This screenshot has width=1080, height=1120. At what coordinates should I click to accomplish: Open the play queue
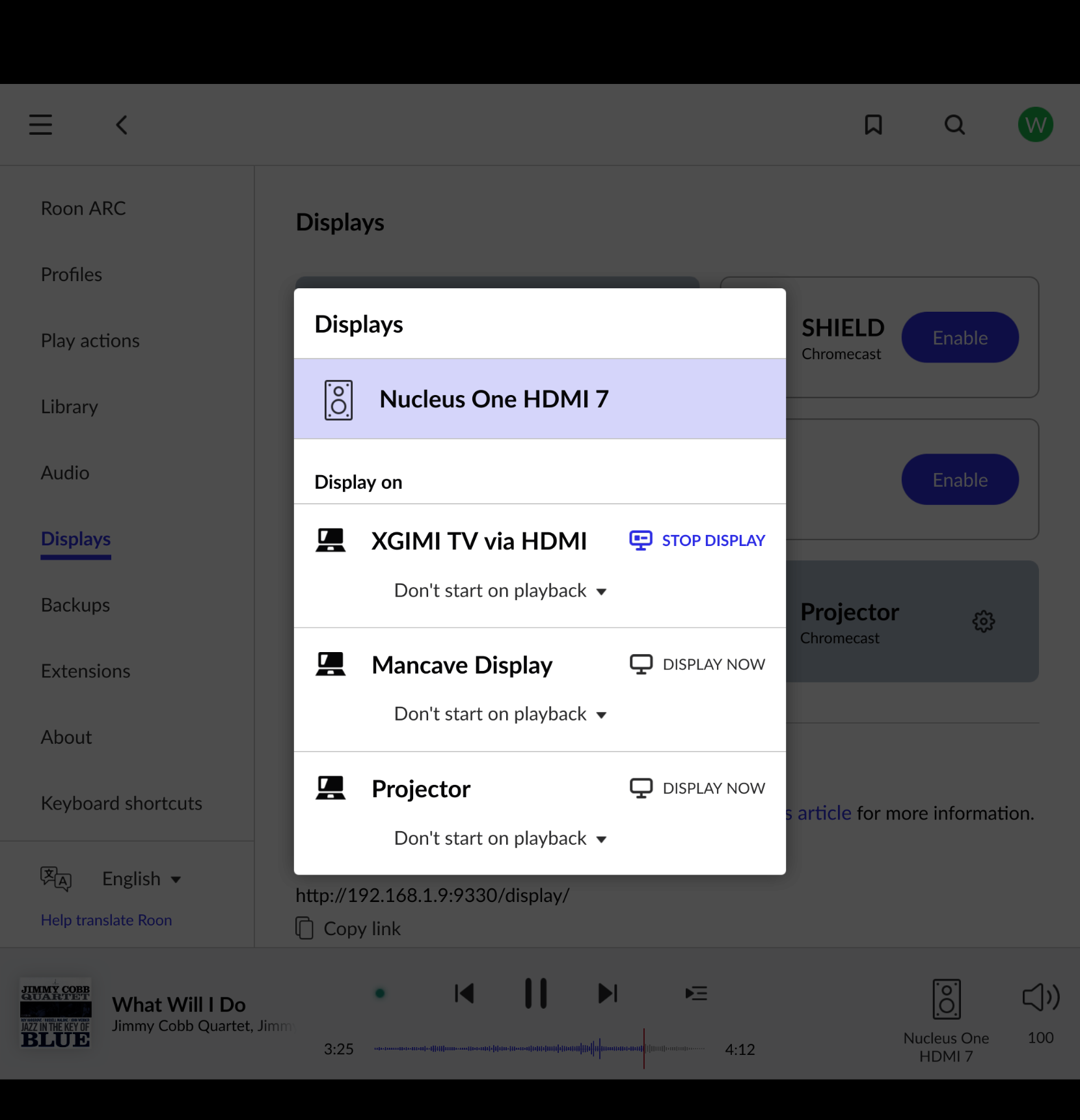tap(695, 993)
